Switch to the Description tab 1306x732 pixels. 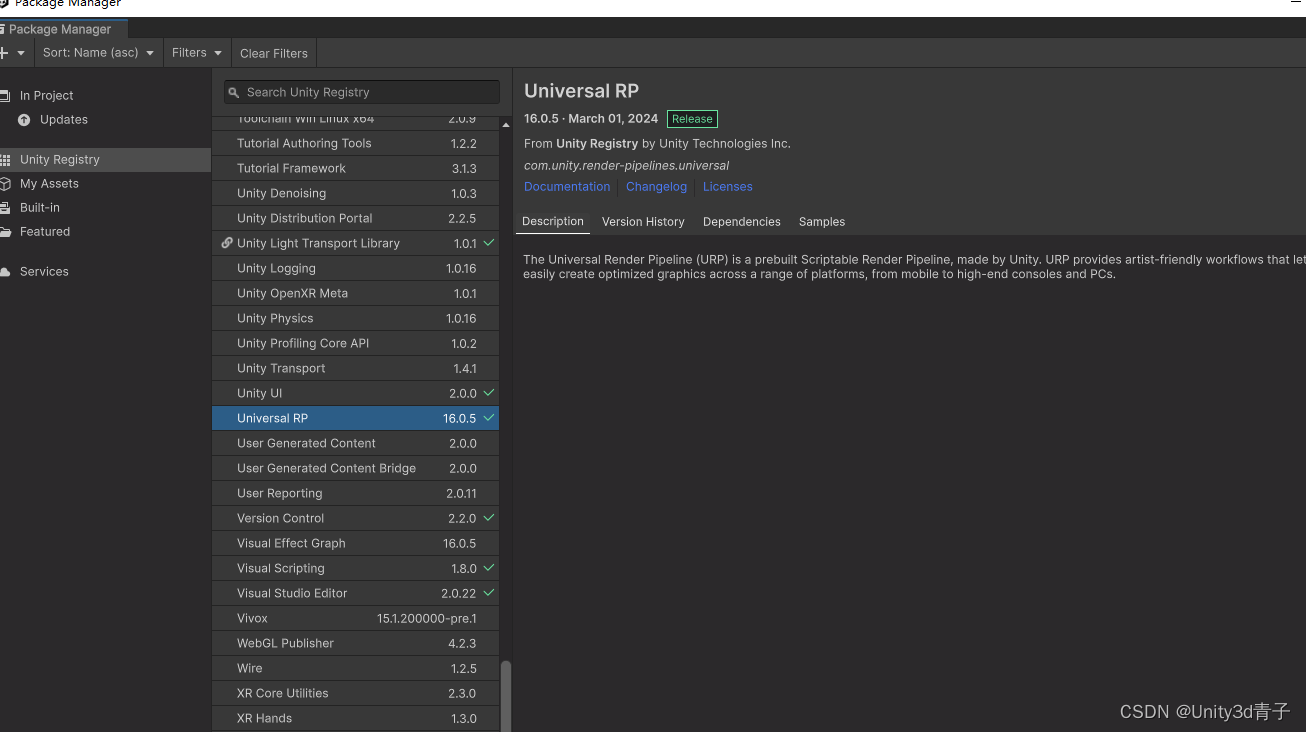[x=552, y=222]
